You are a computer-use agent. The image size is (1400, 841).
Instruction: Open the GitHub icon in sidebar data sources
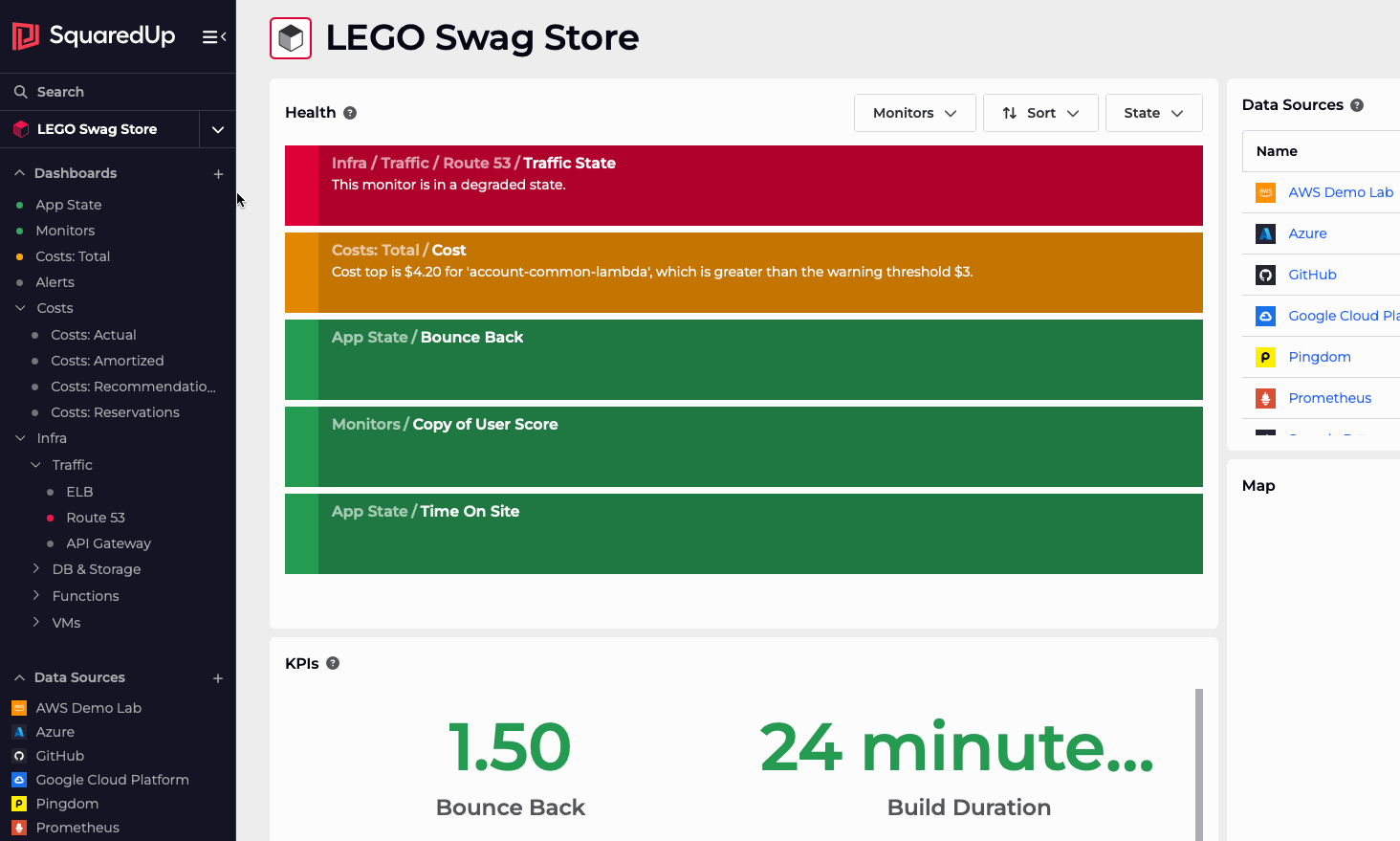coord(19,756)
